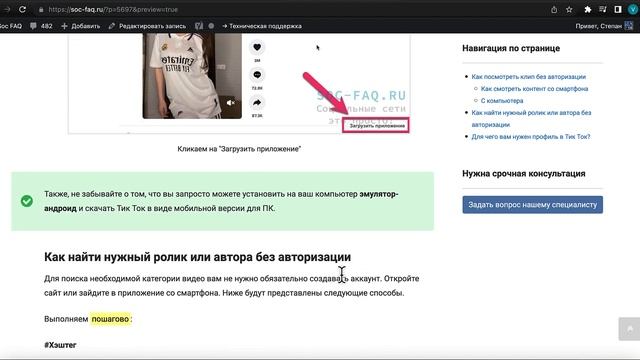Open link Как посмотреть клип без авторизации

click(529, 77)
